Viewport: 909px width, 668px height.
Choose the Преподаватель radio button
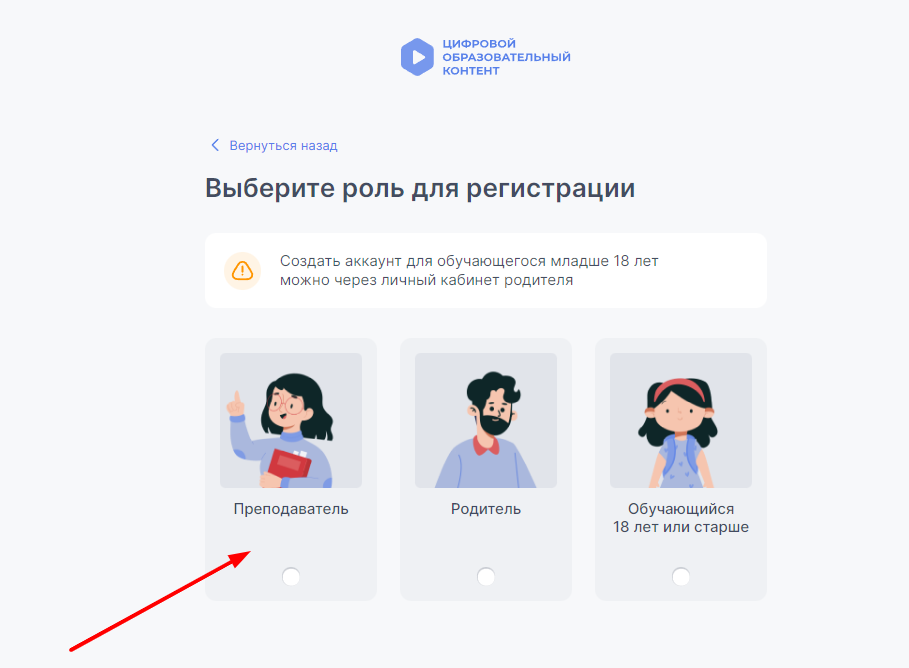coord(291,576)
